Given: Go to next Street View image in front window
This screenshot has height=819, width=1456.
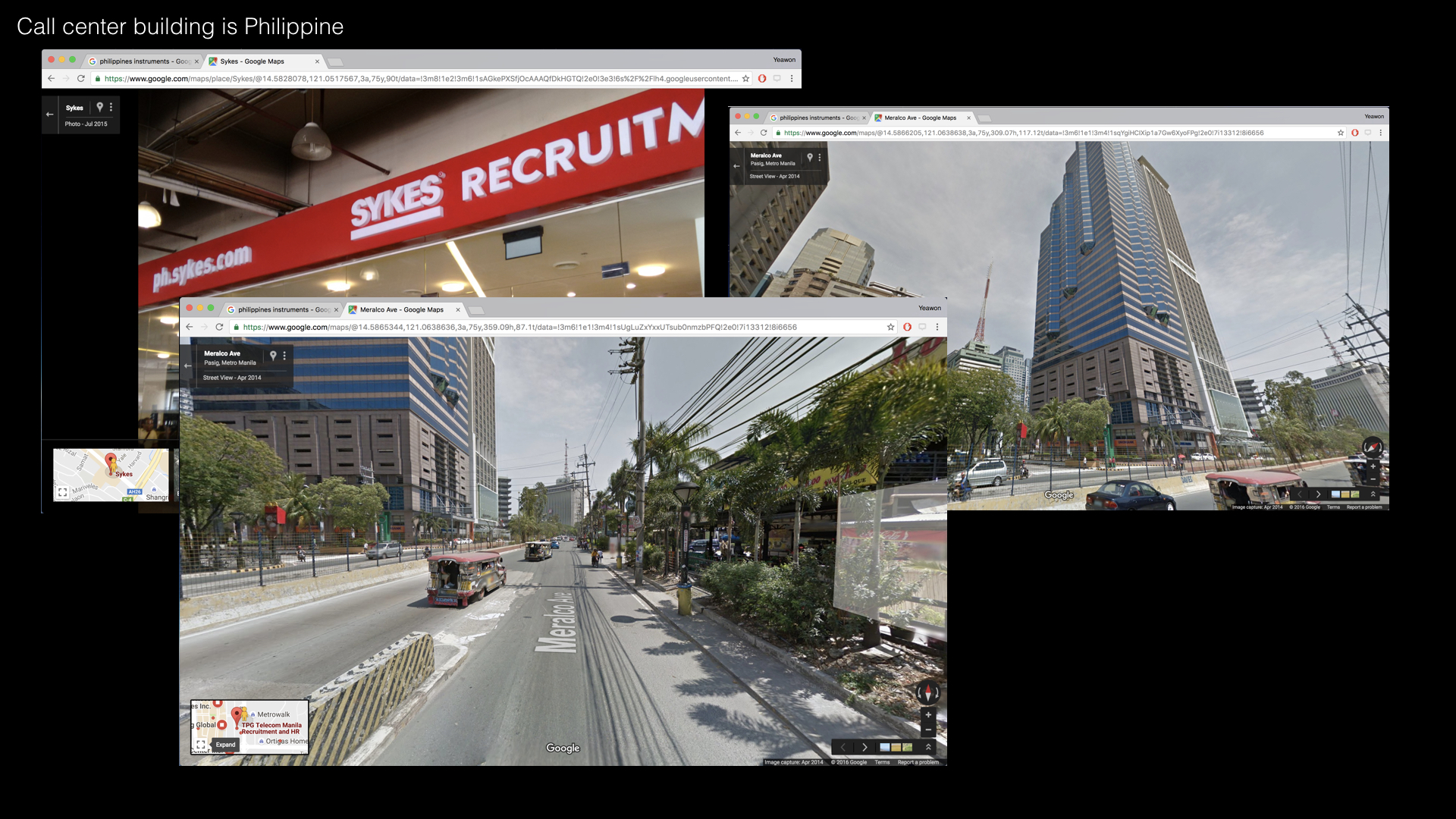Looking at the screenshot, I should [x=864, y=747].
